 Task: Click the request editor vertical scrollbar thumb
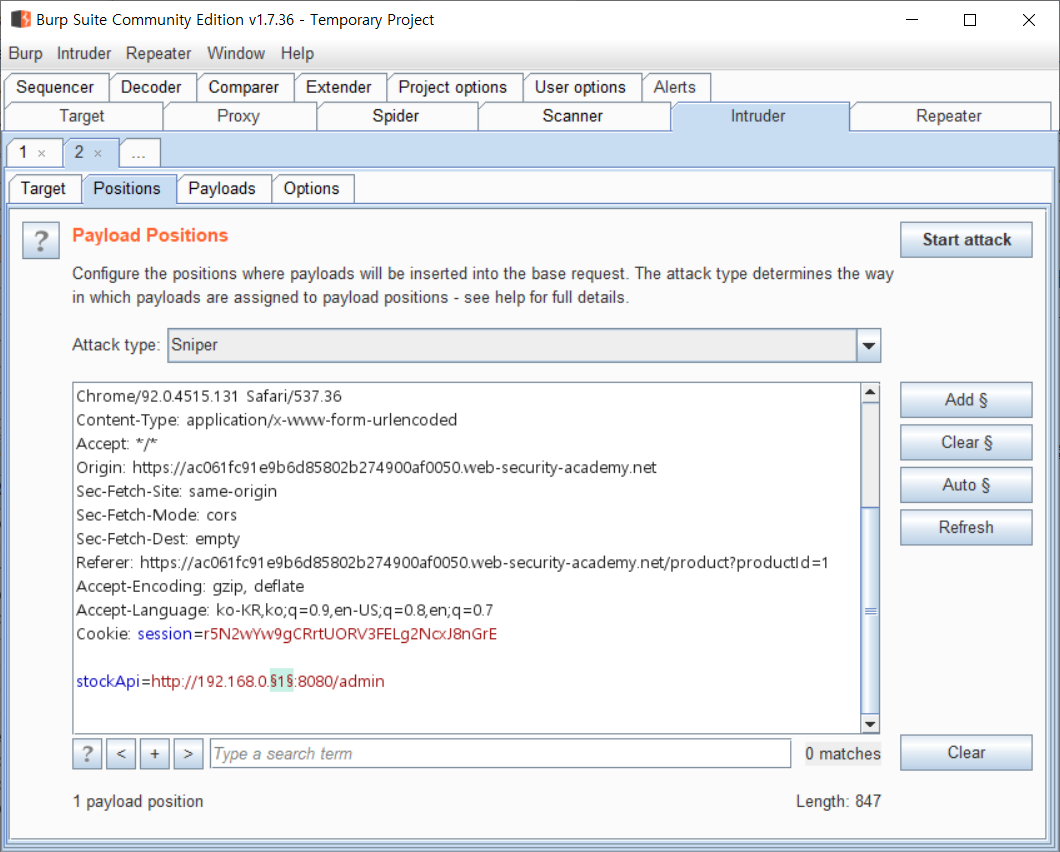tap(871, 610)
